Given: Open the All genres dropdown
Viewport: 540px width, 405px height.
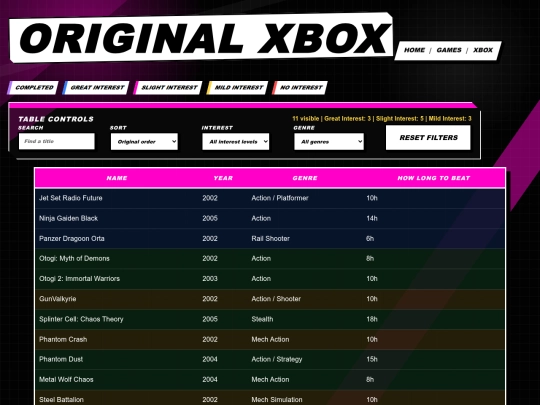Looking at the screenshot, I should [329, 142].
